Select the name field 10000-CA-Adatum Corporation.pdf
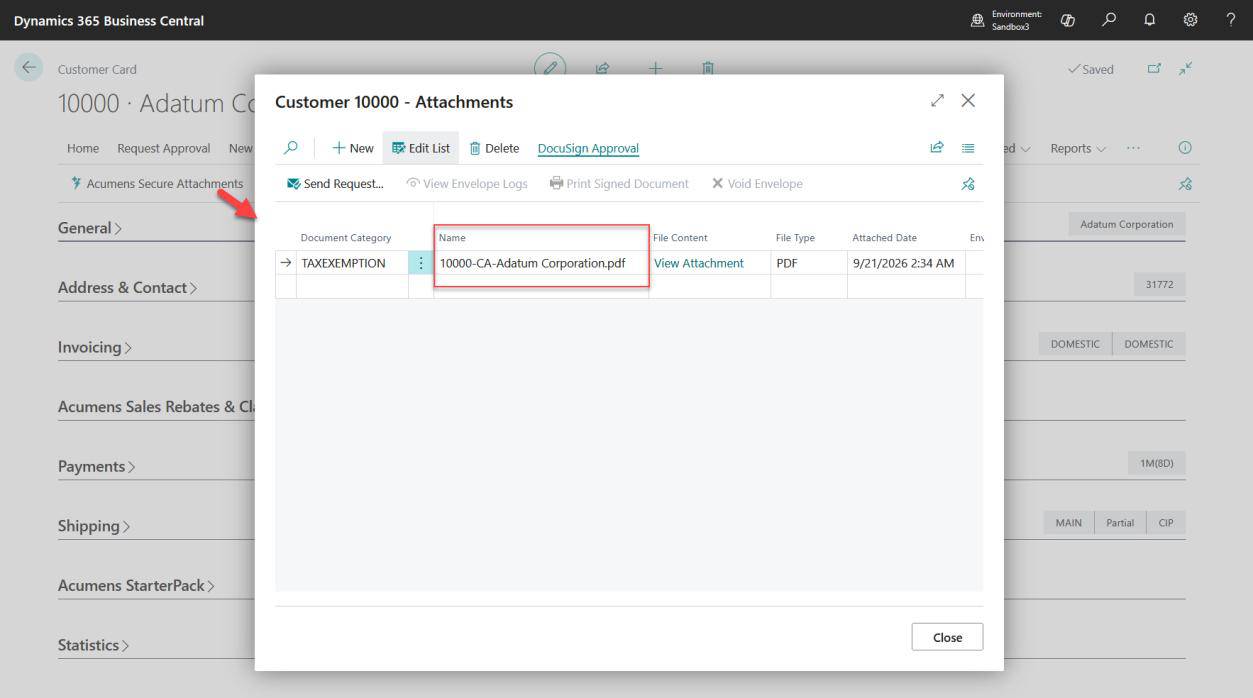Image resolution: width=1253 pixels, height=698 pixels. coord(541,263)
